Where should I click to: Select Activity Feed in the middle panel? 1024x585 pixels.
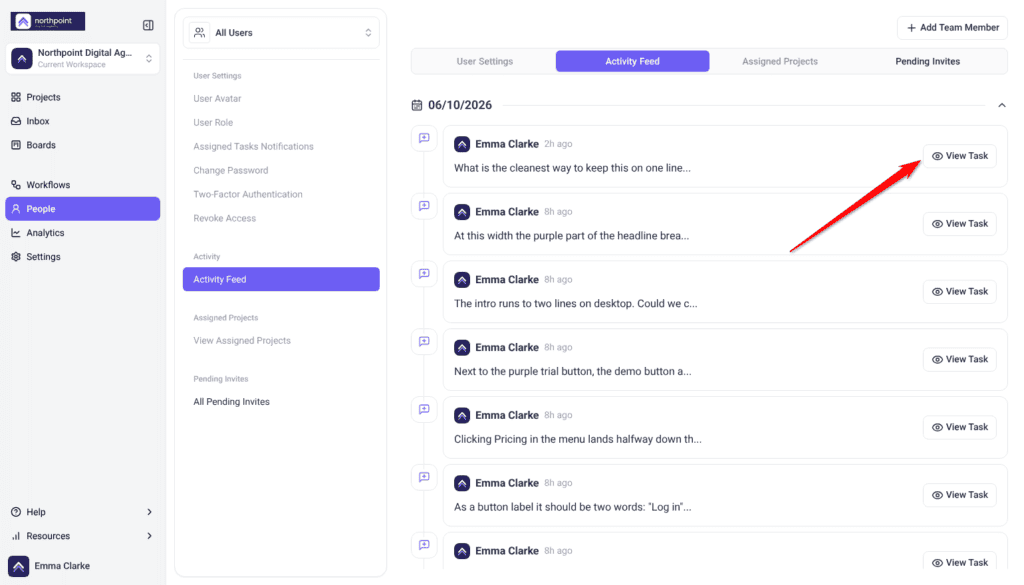(x=281, y=279)
